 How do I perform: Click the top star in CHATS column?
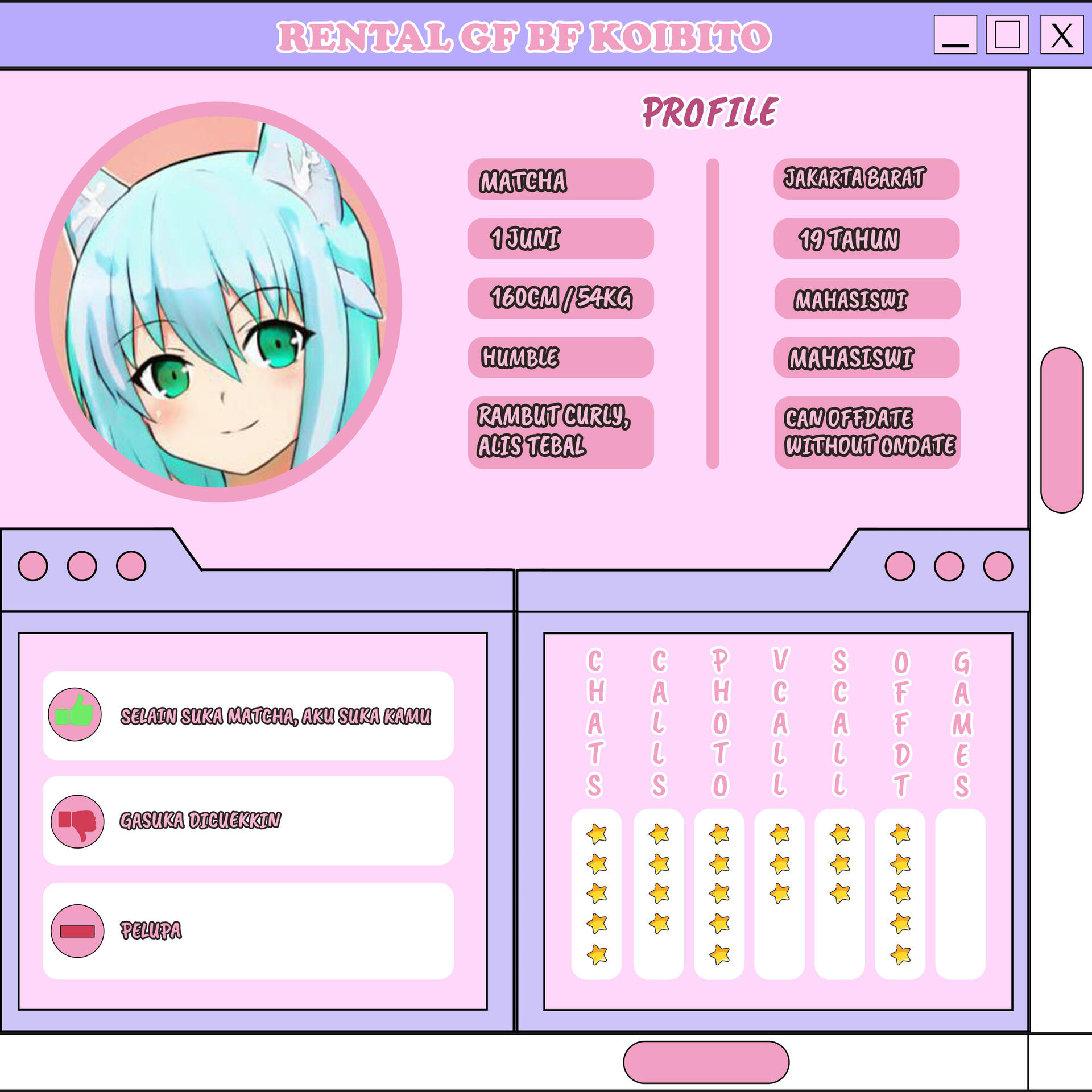tap(597, 834)
